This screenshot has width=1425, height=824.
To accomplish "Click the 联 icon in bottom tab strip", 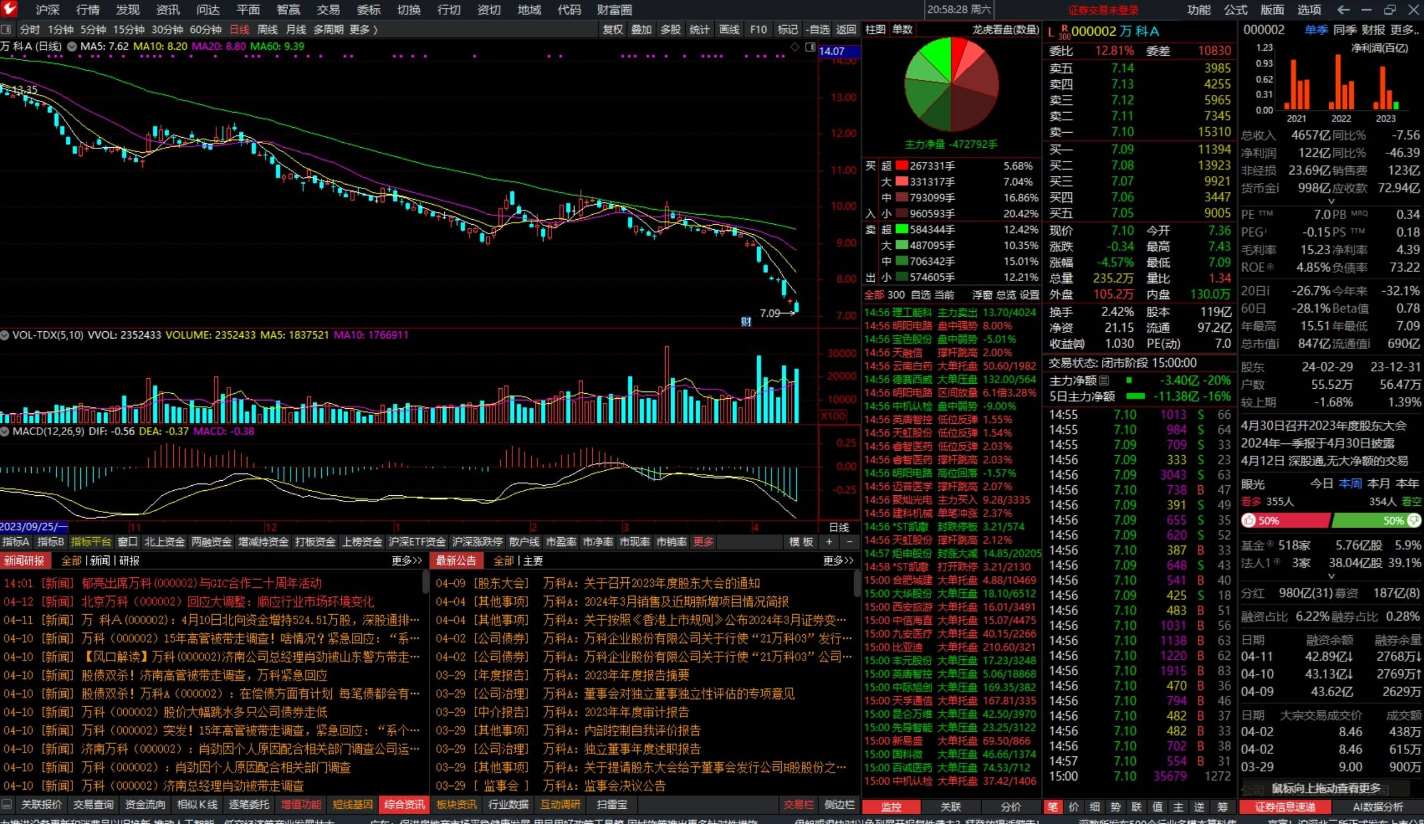I will tap(1137, 806).
